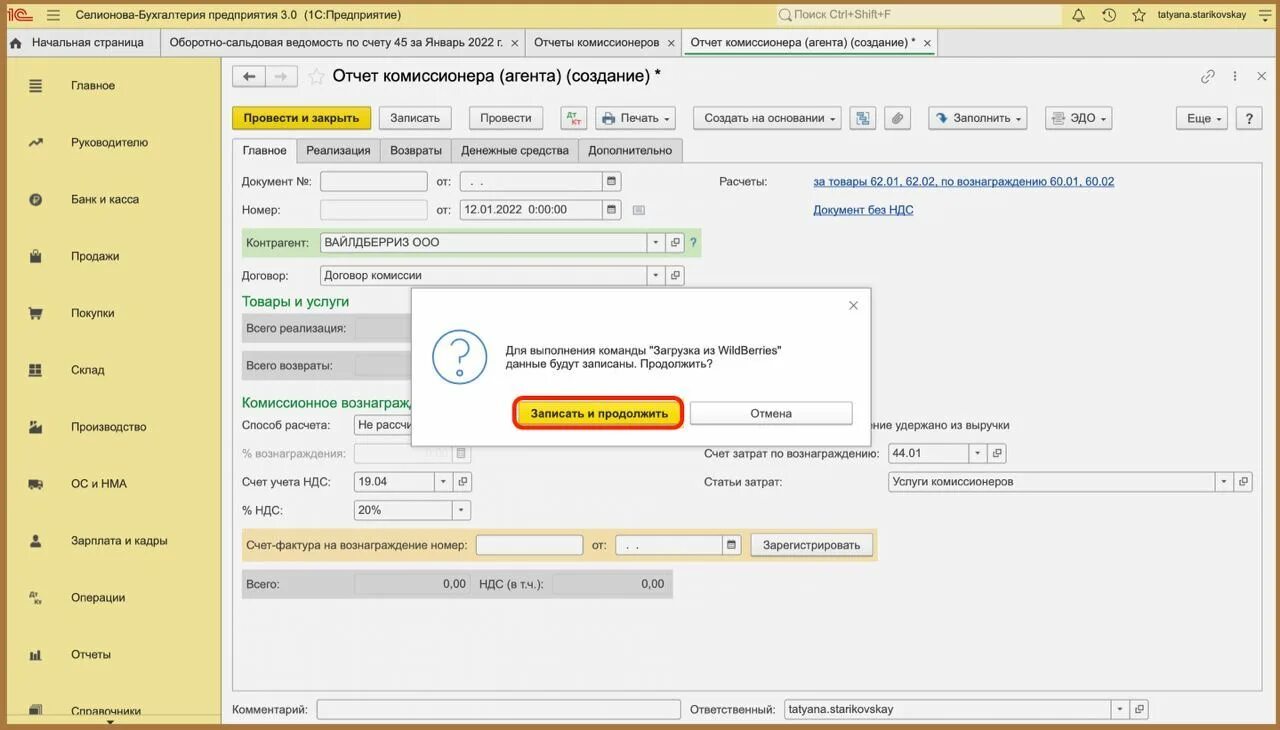Show Дт/Кт postings icon in toolbar
Image resolution: width=1280 pixels, height=730 pixels.
(x=574, y=118)
